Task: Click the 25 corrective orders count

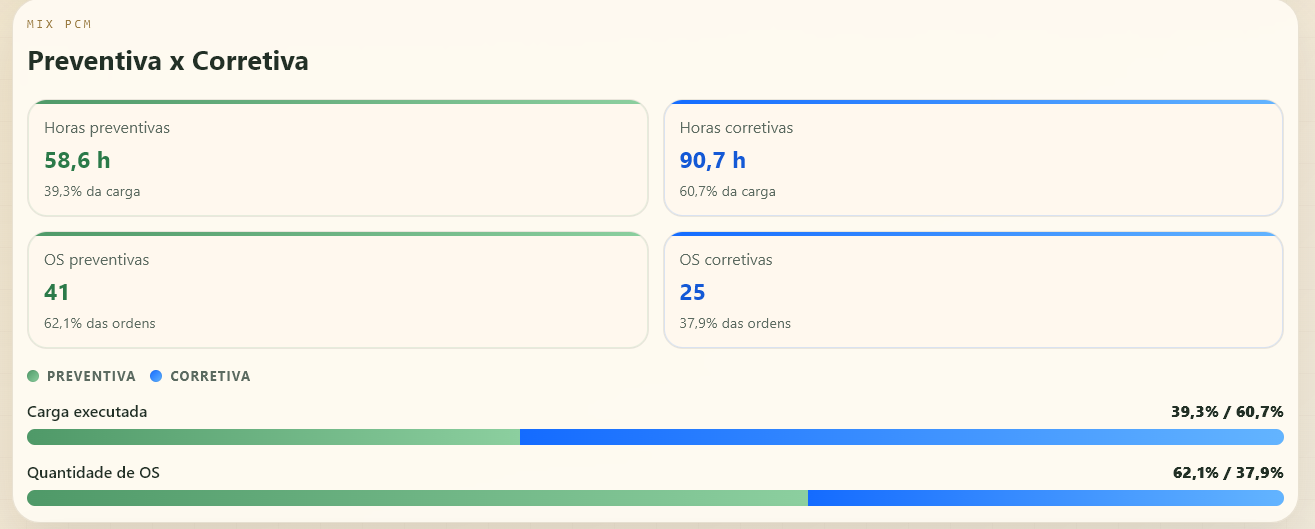Action: 693,292
